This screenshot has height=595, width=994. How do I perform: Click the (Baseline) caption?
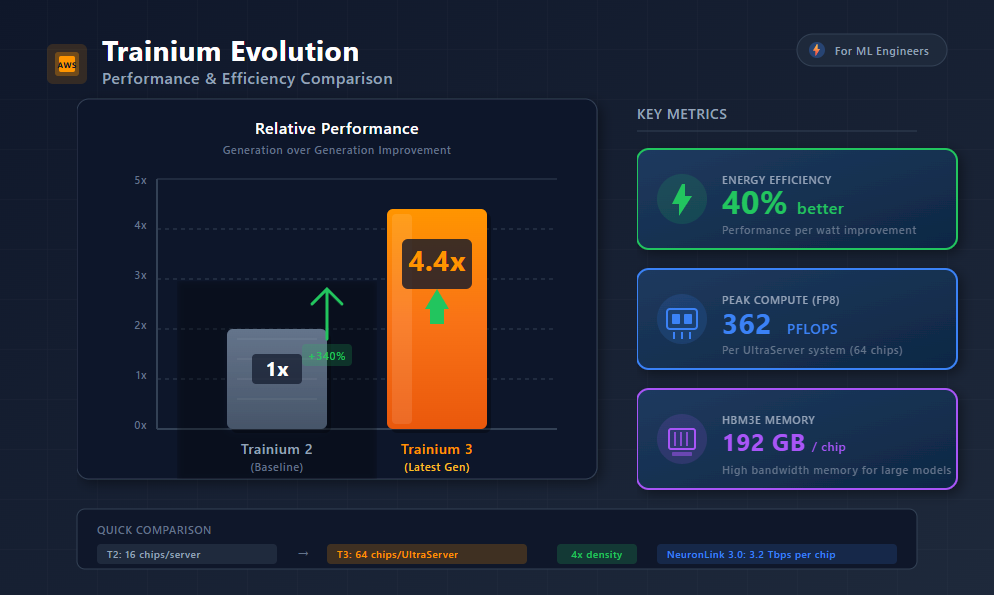276,467
